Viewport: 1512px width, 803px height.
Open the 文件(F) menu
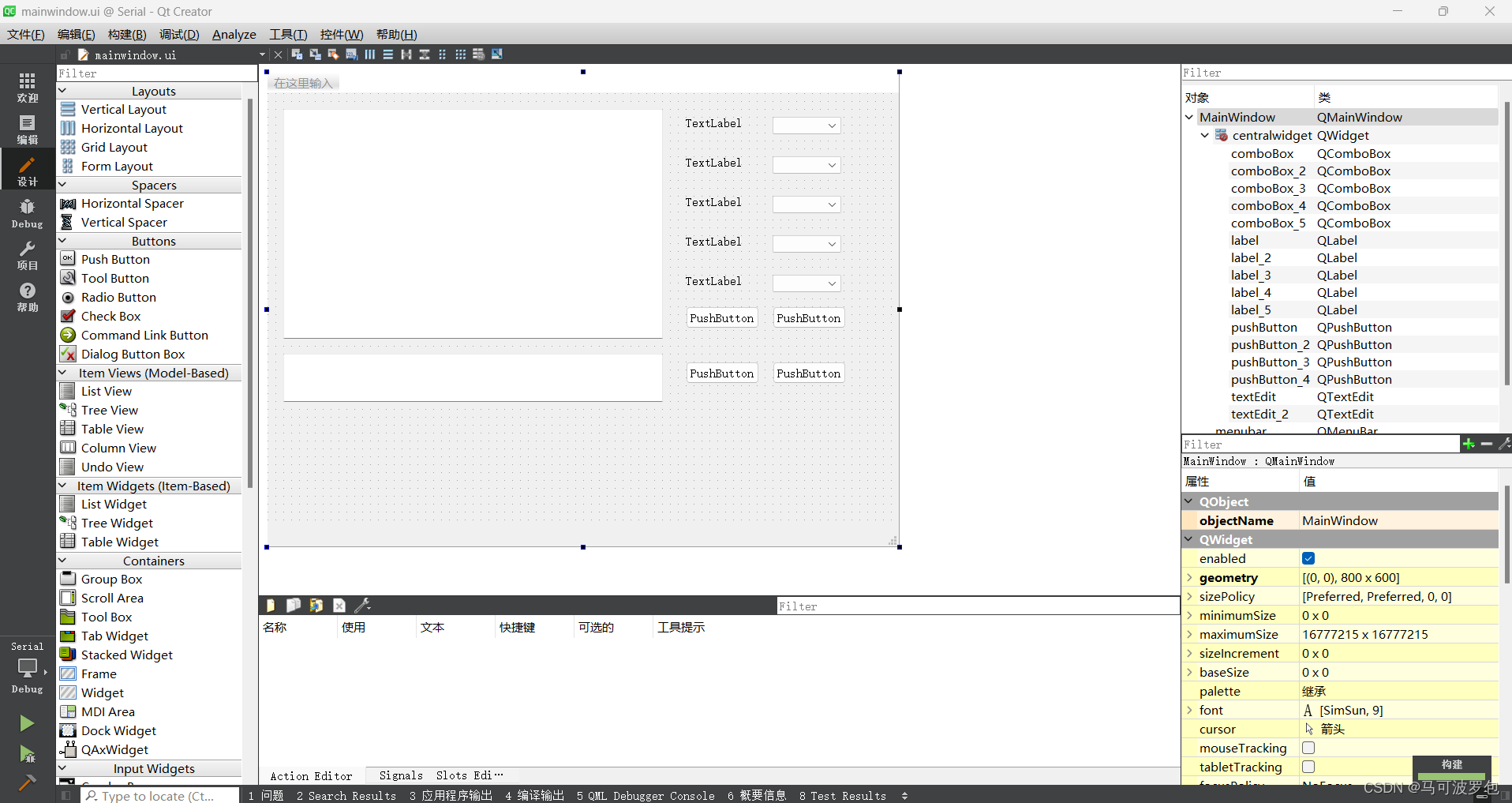point(26,34)
